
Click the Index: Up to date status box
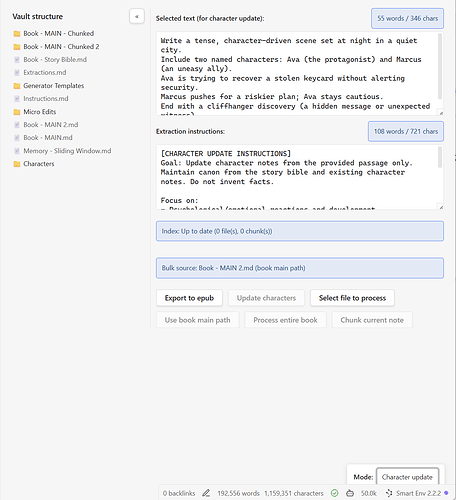(300, 231)
